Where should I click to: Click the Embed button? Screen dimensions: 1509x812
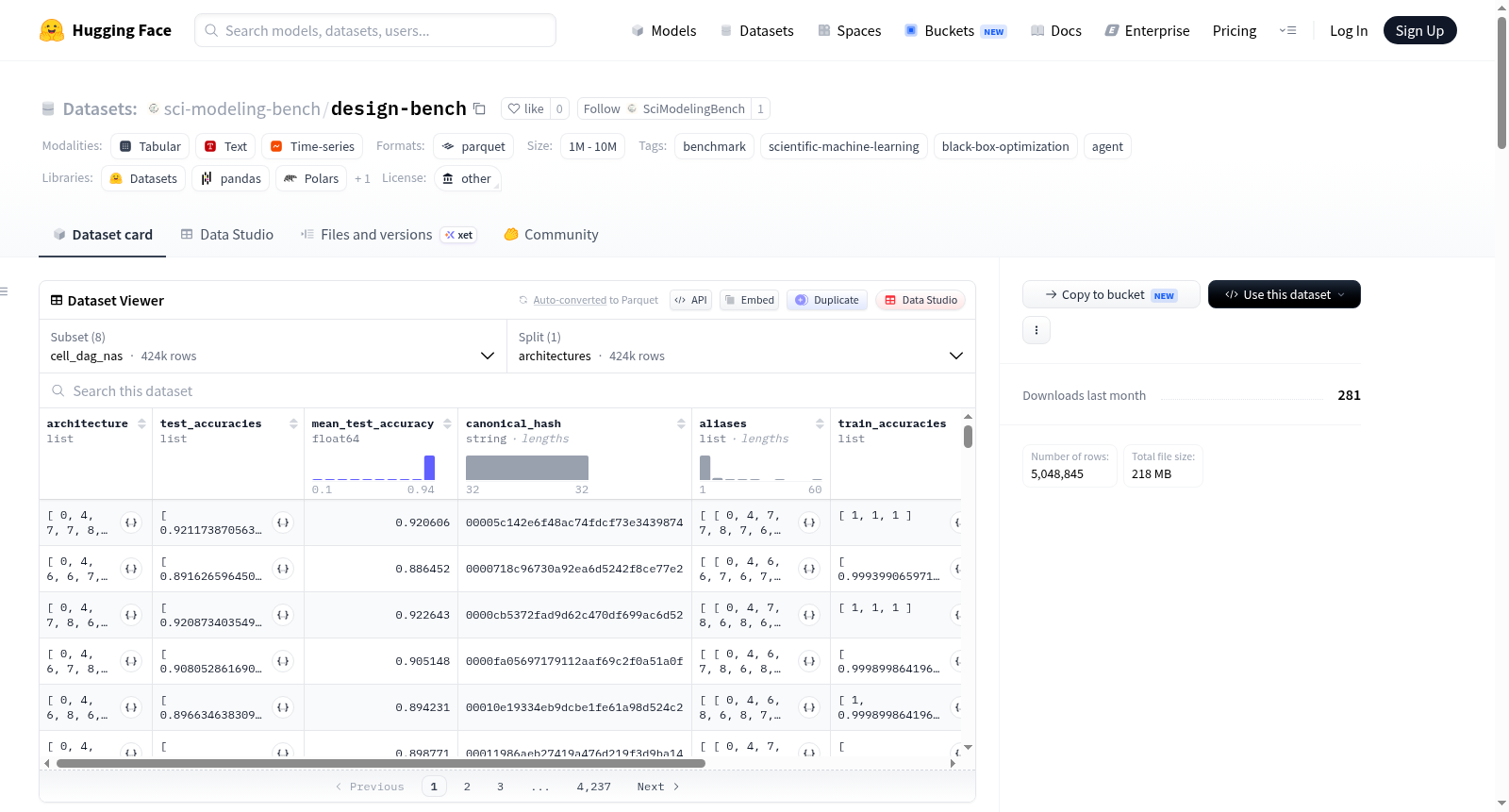(x=748, y=300)
